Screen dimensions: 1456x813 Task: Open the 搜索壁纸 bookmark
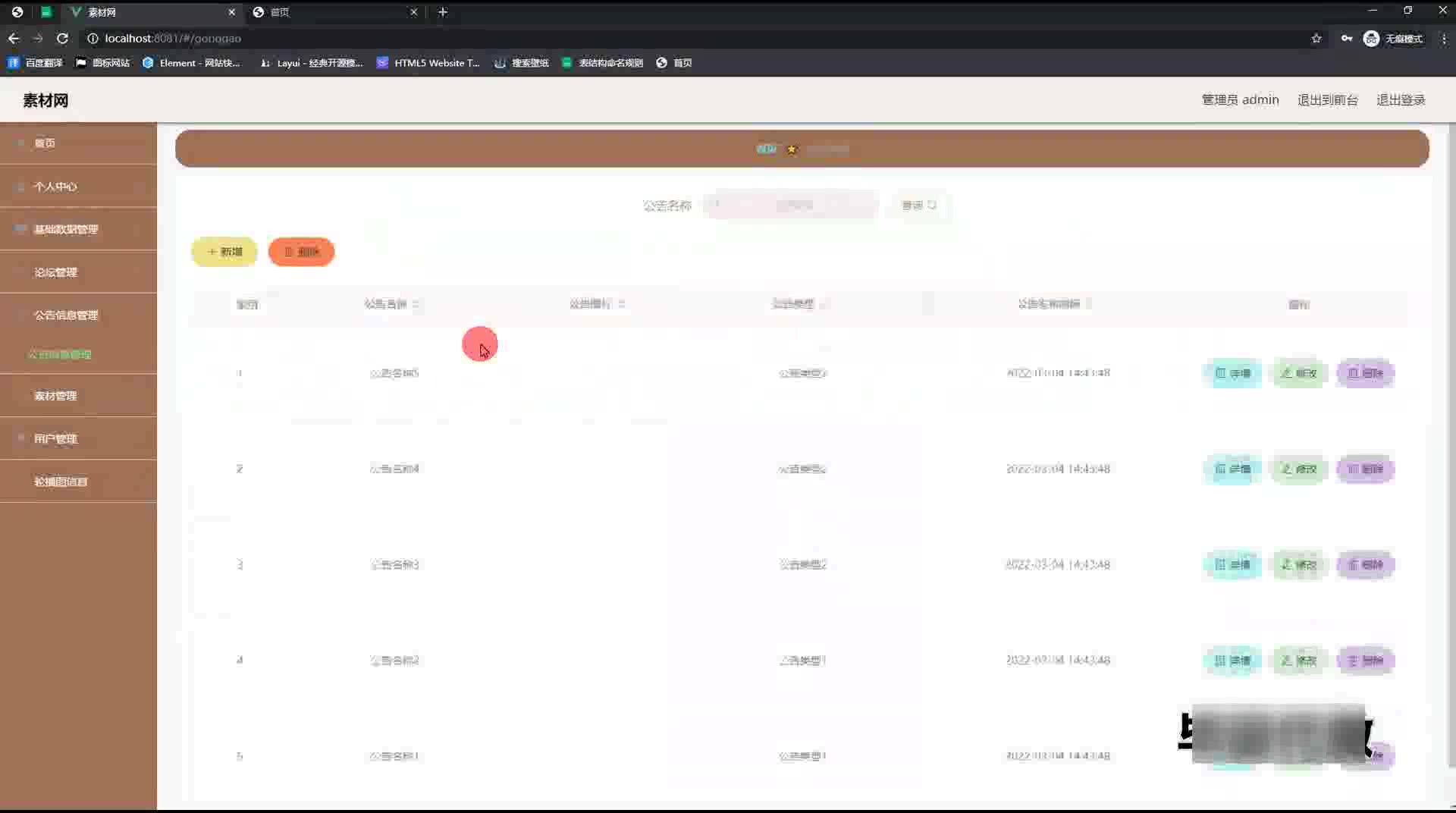pyautogui.click(x=522, y=63)
